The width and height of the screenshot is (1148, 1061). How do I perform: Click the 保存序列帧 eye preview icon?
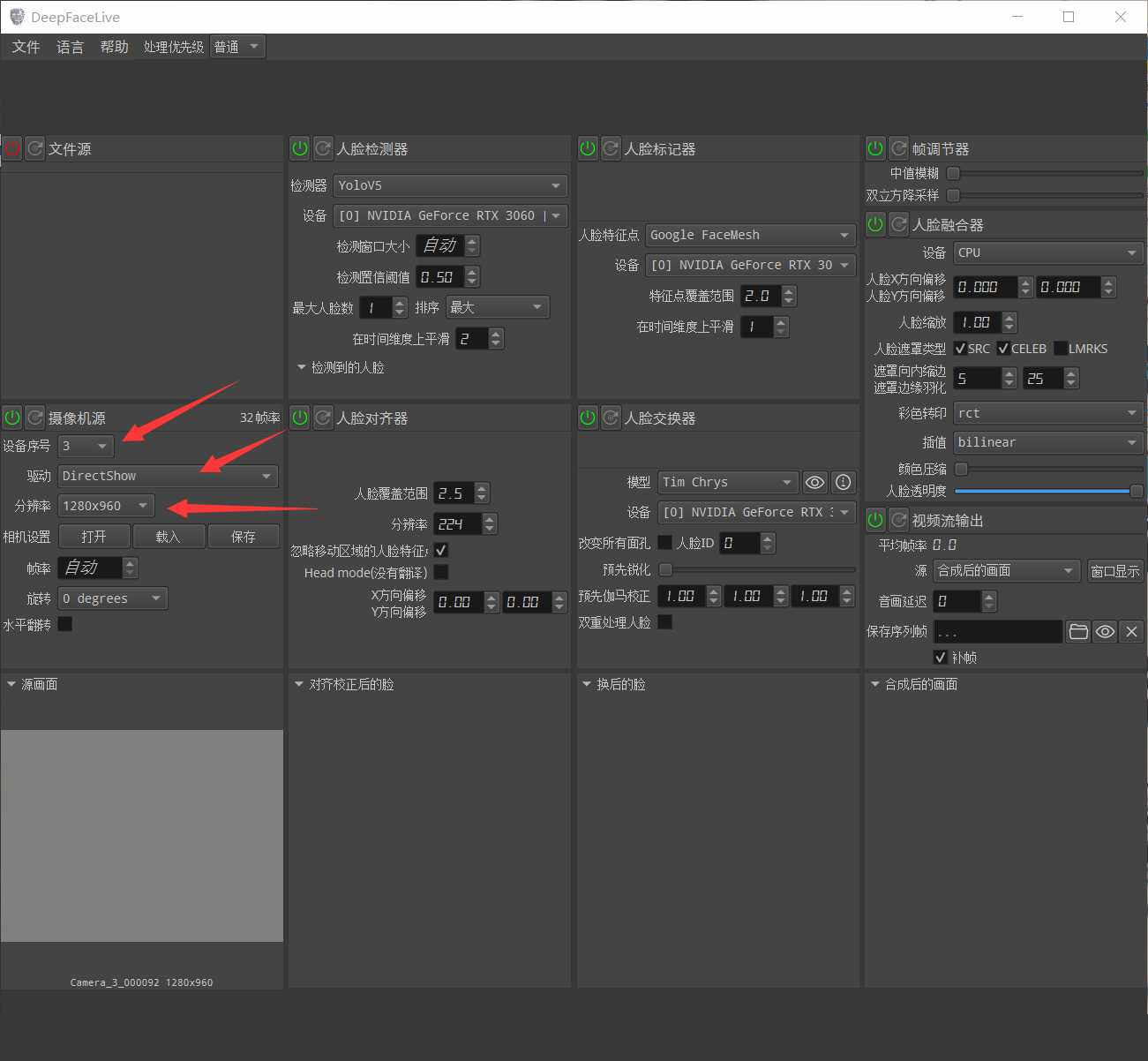(1105, 631)
